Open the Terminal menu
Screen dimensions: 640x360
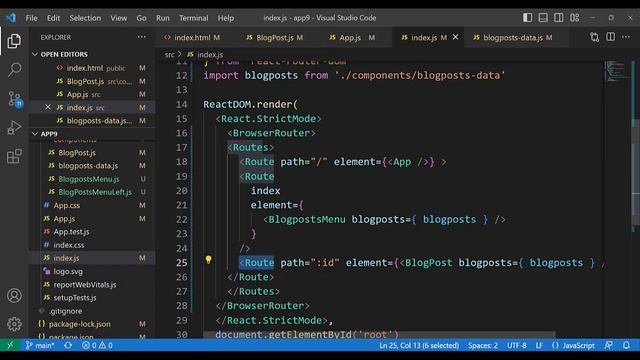click(x=193, y=18)
